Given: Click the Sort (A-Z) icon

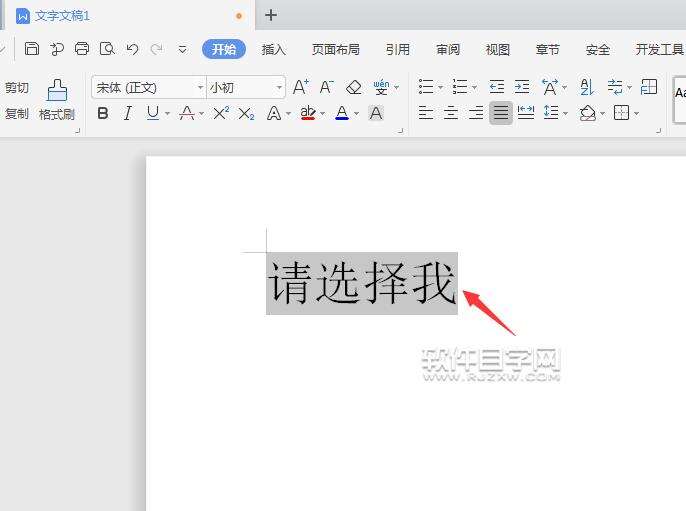Looking at the screenshot, I should click(587, 87).
